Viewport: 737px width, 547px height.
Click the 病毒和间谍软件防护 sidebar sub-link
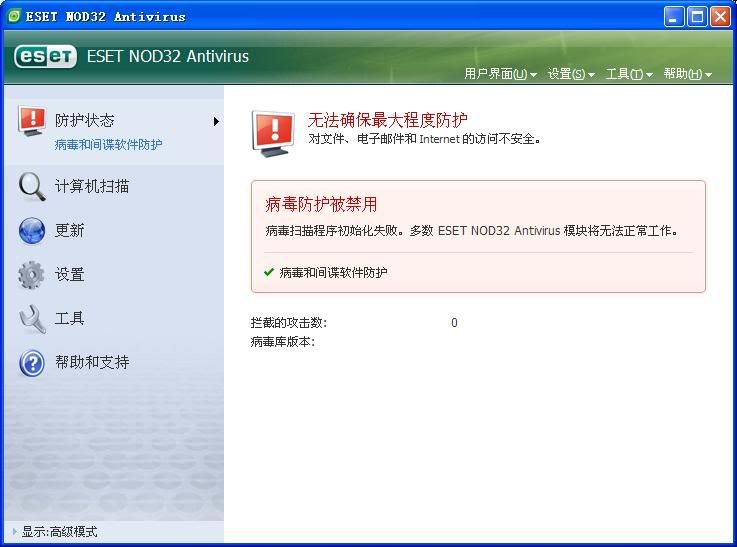pyautogui.click(x=109, y=145)
